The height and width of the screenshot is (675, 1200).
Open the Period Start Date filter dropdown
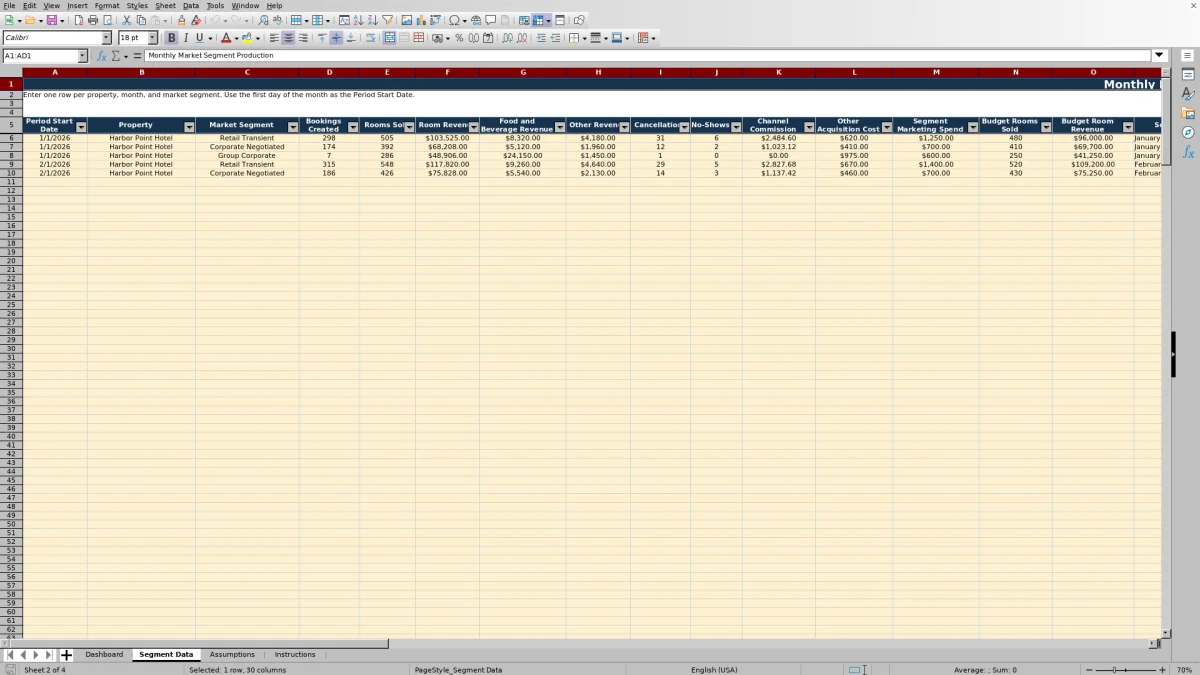81,127
